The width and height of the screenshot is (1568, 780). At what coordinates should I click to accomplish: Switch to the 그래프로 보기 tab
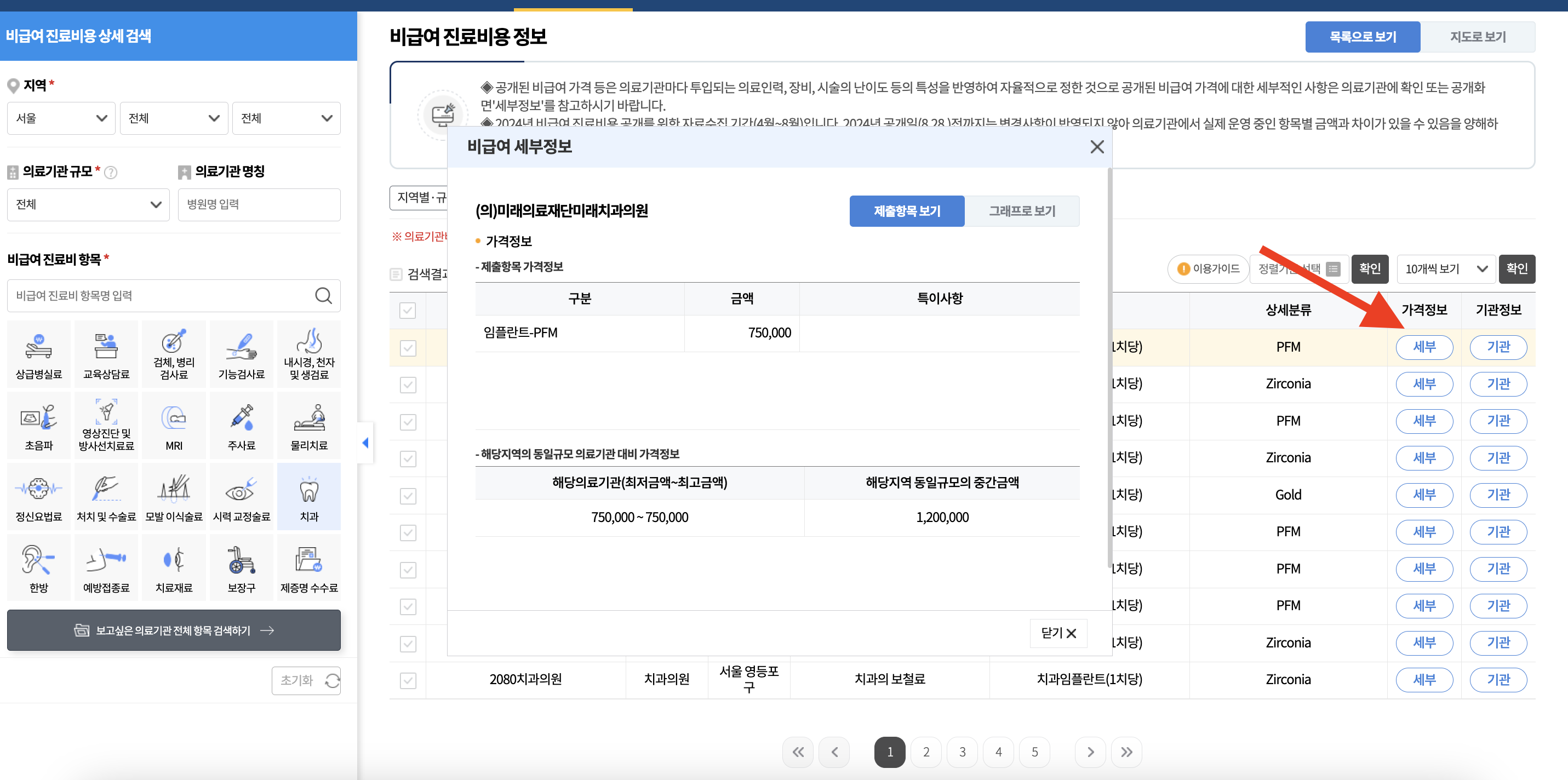pos(1022,211)
